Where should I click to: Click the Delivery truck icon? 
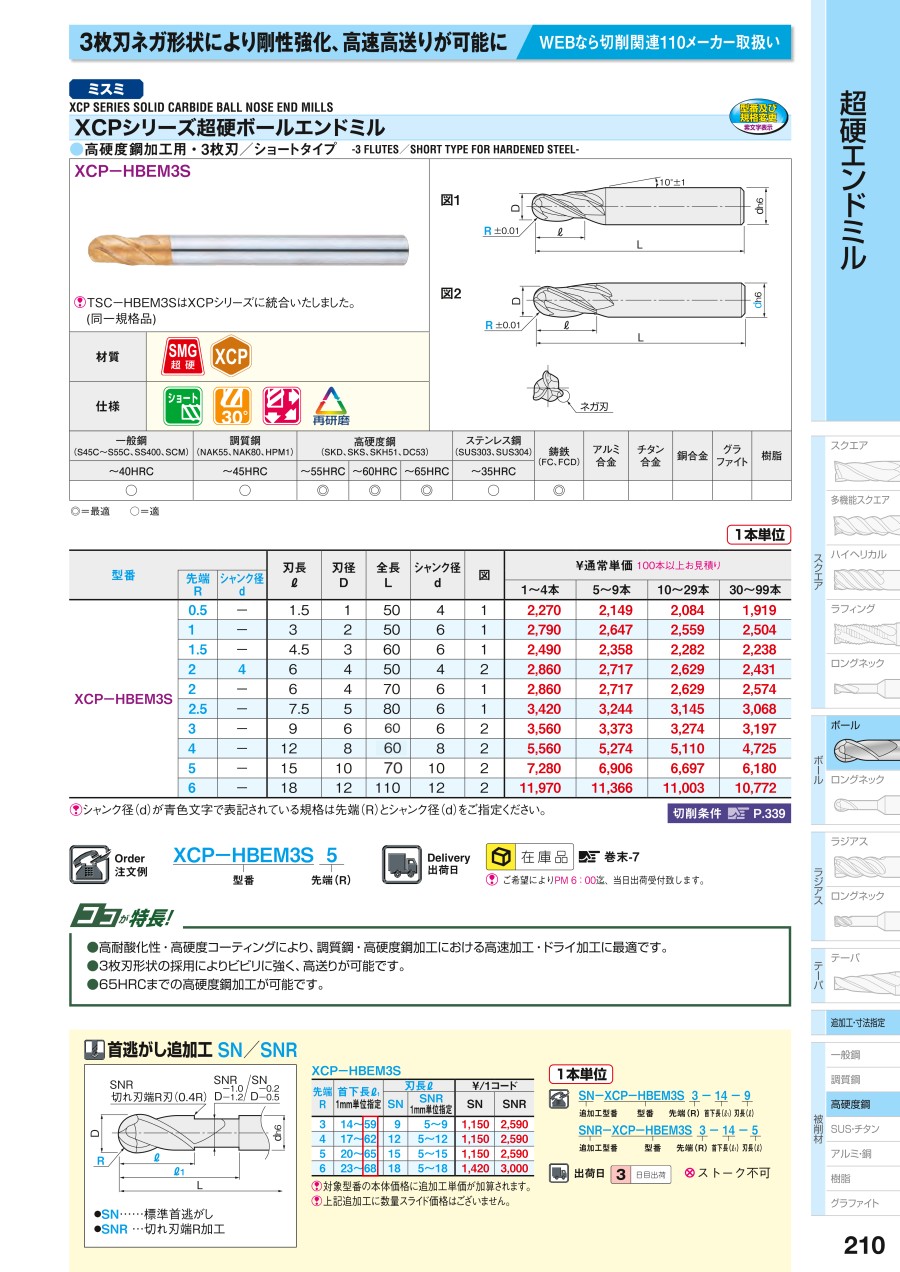click(x=400, y=864)
